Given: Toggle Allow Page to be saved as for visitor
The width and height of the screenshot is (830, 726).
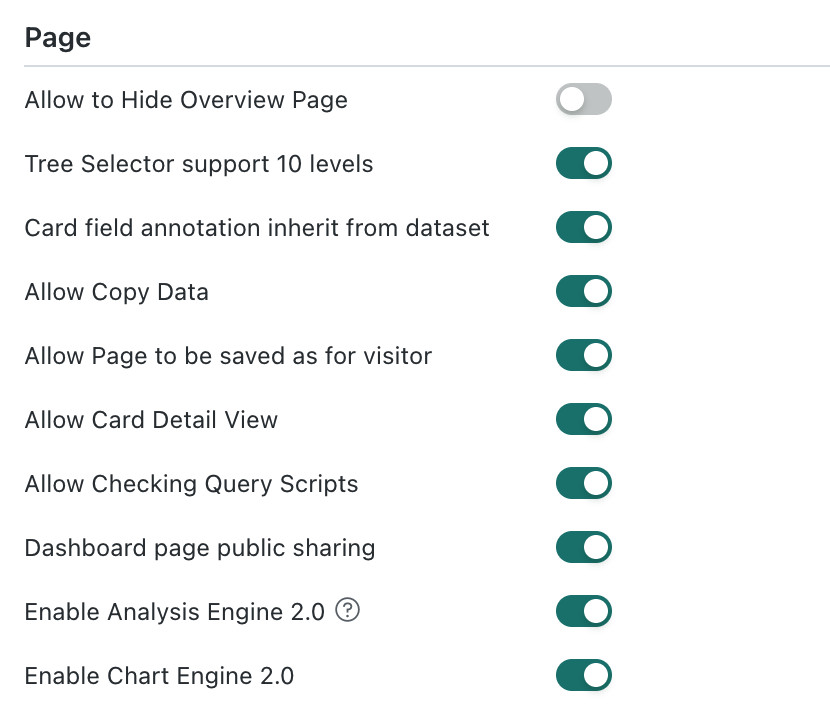Looking at the screenshot, I should pyautogui.click(x=583, y=355).
